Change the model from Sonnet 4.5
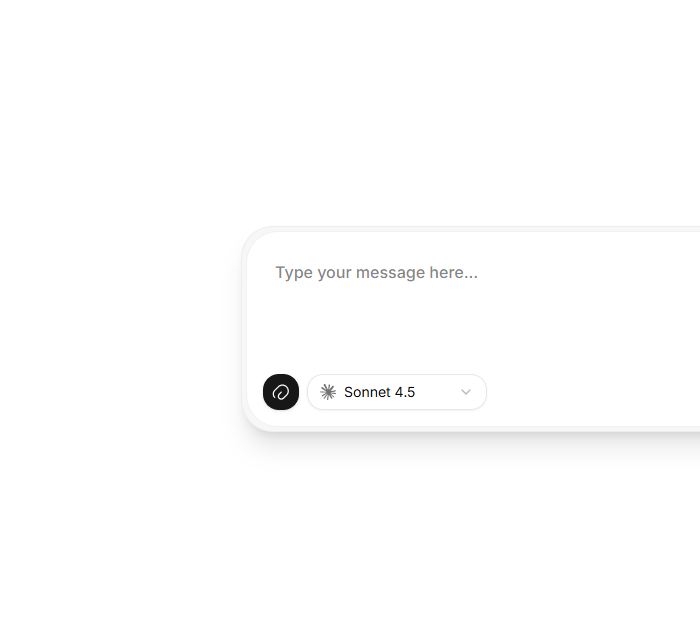This screenshot has height=626, width=700. (397, 392)
